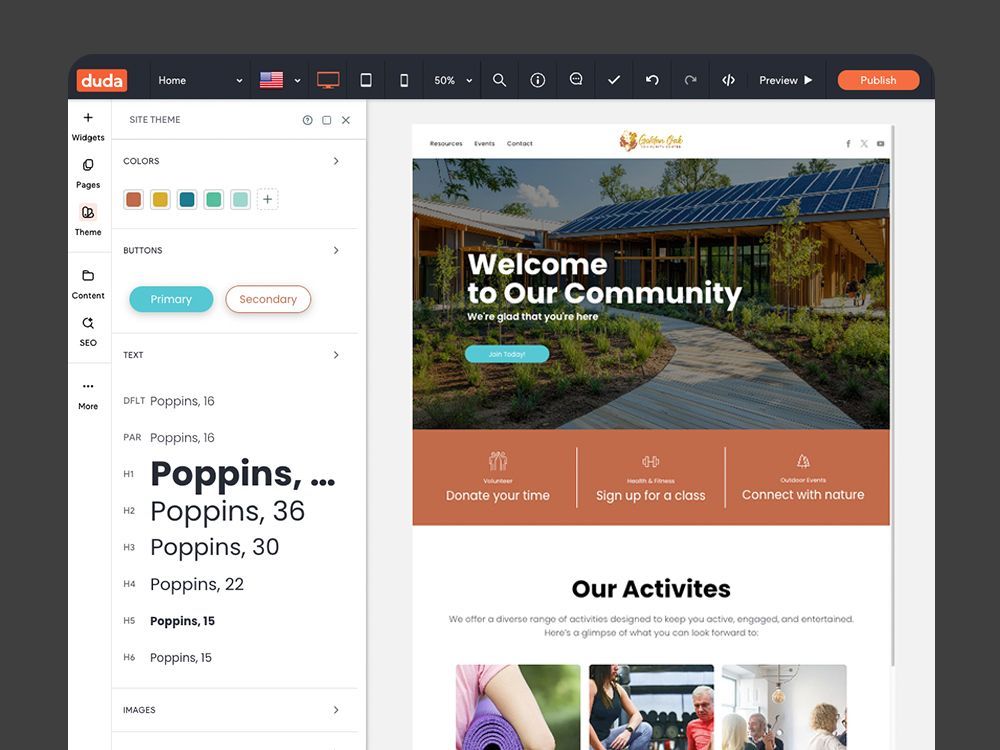This screenshot has width=1000, height=750.
Task: Click the Preview button
Action: (x=786, y=80)
